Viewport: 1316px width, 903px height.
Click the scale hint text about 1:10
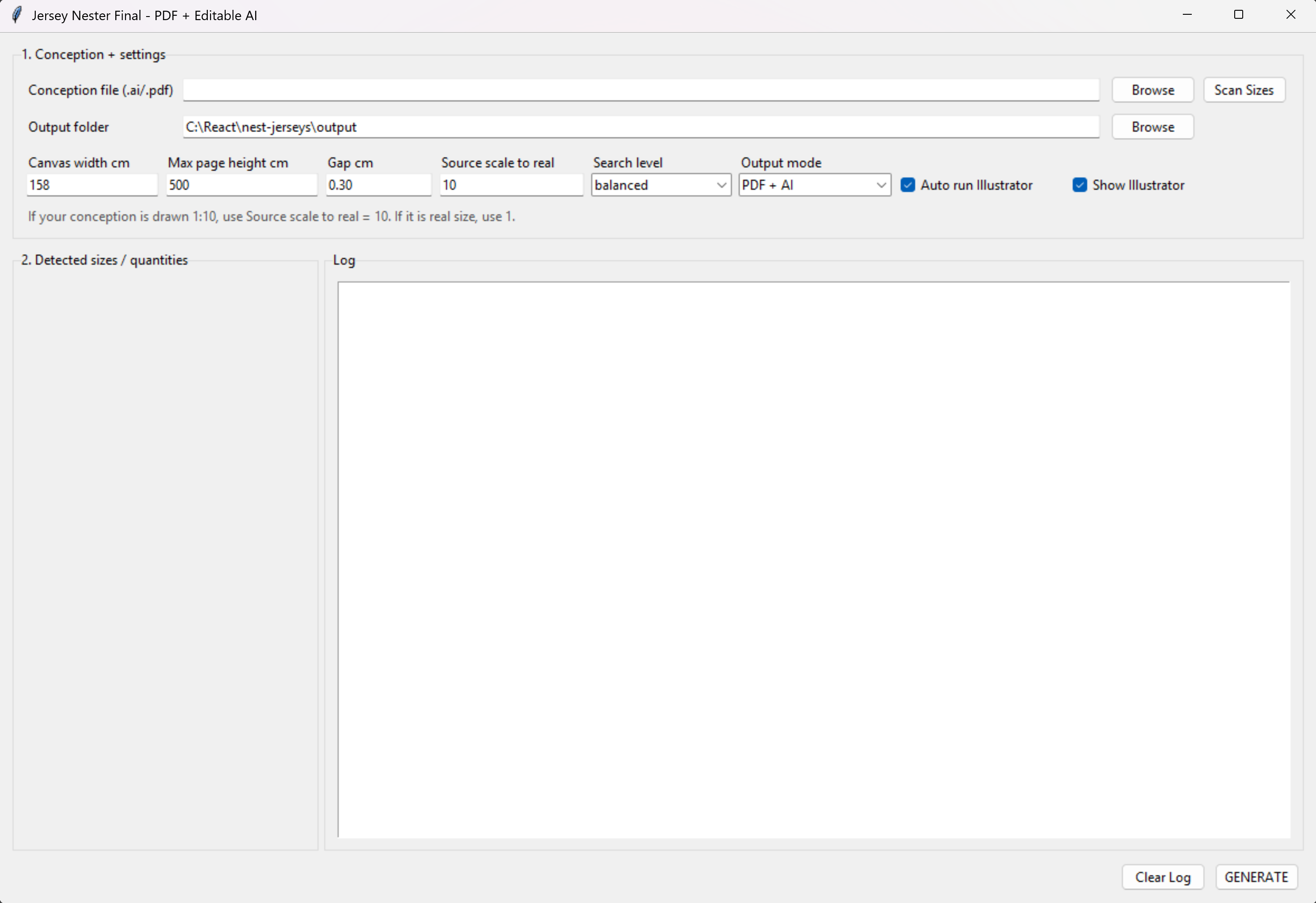click(x=271, y=216)
